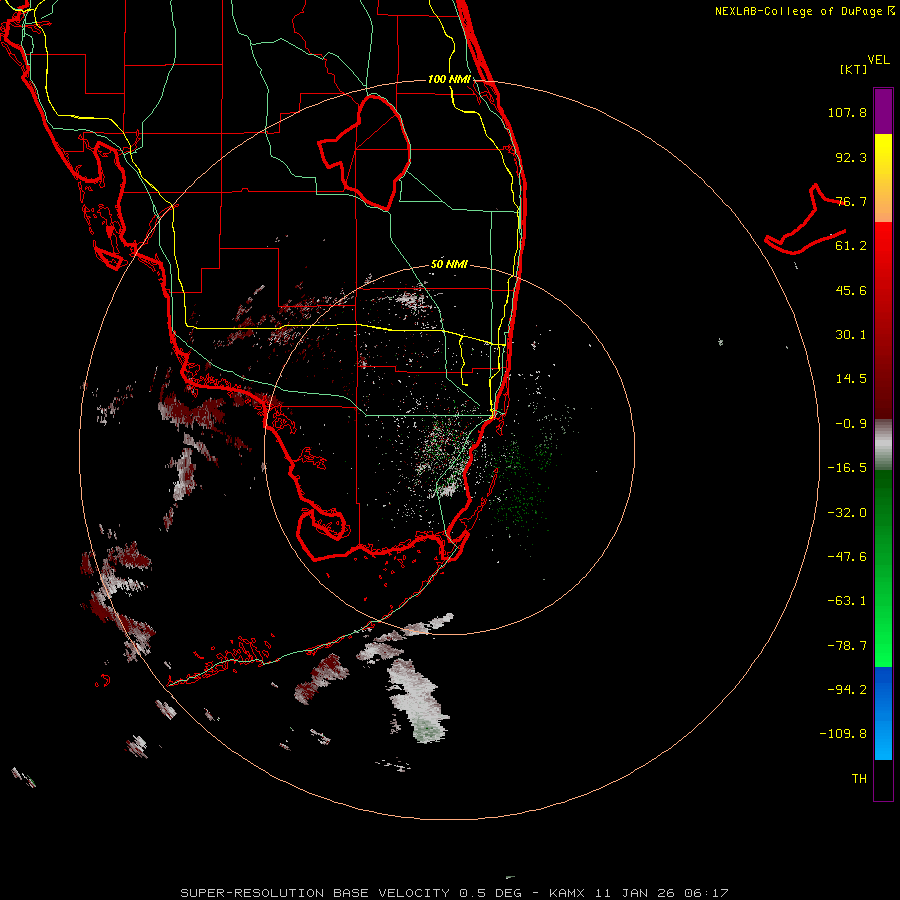This screenshot has height=900, width=900.
Task: Select the 30.1 velocity scale value
Action: pos(851,335)
